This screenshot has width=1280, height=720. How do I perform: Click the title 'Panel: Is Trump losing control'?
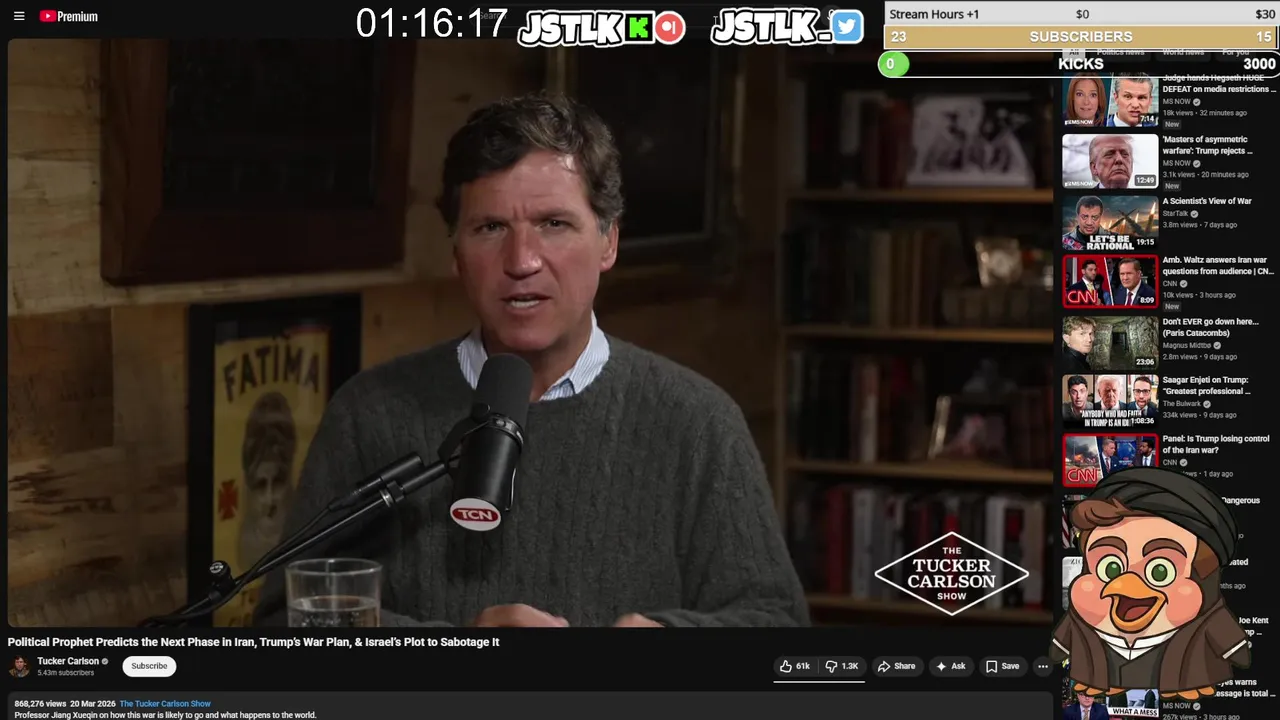tap(1216, 444)
